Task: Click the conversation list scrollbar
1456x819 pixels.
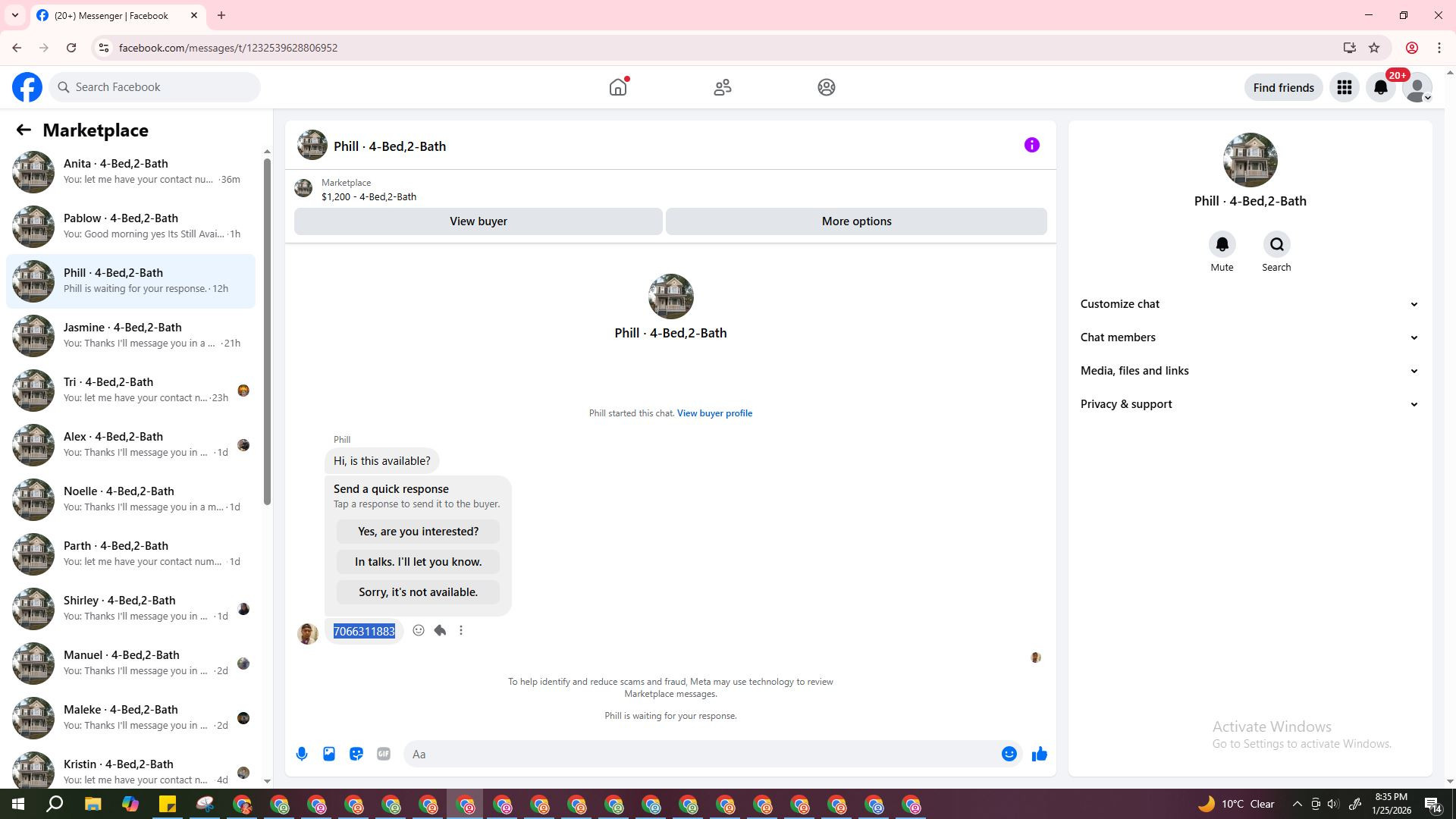Action: [x=267, y=332]
